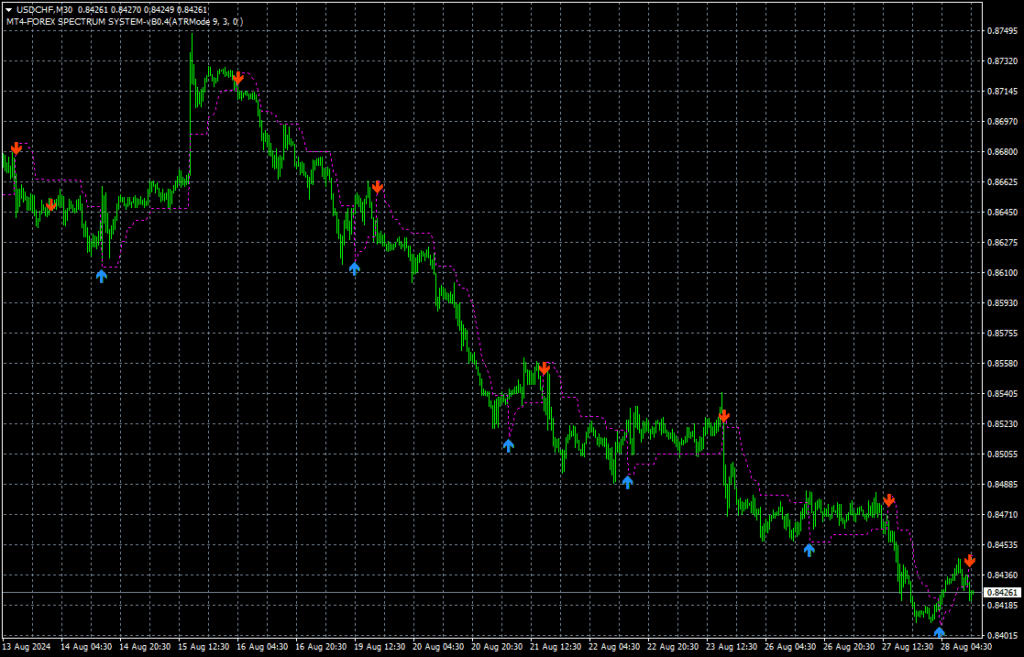1024x657 pixels.
Task: Click the 0.87495 value on price scale
Action: 1000,31
